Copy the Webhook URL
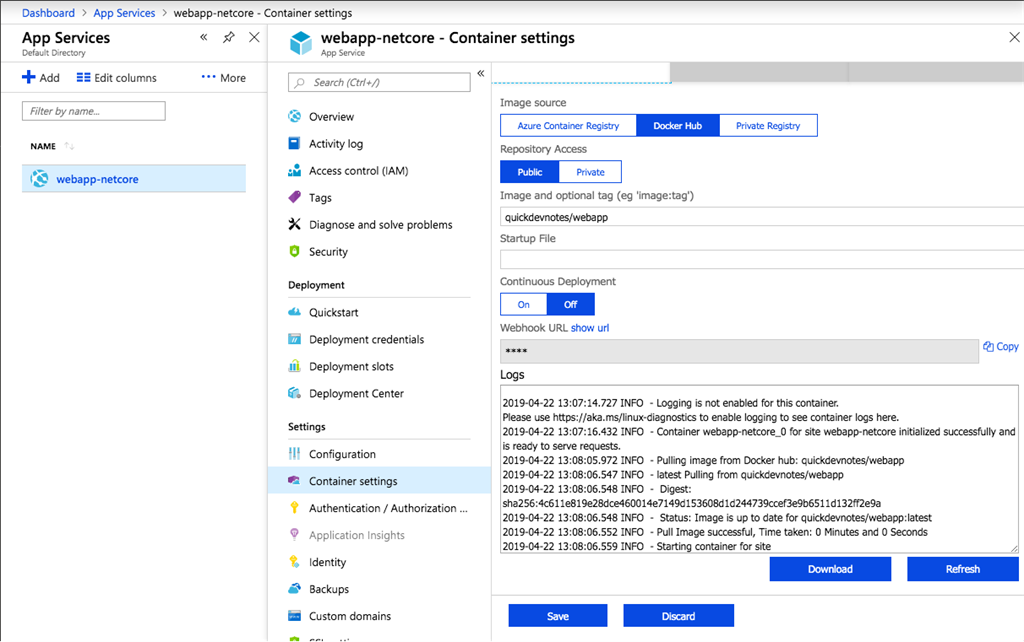 click(999, 346)
